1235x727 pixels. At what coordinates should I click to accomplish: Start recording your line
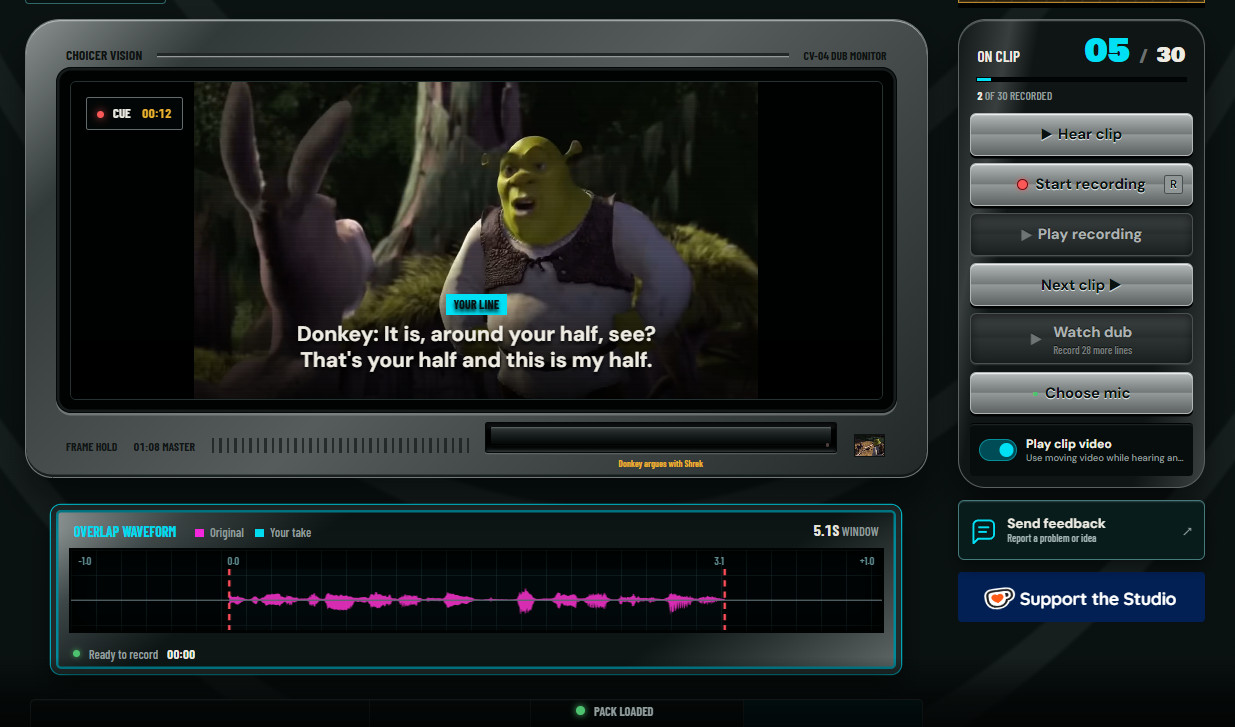[x=1081, y=184]
